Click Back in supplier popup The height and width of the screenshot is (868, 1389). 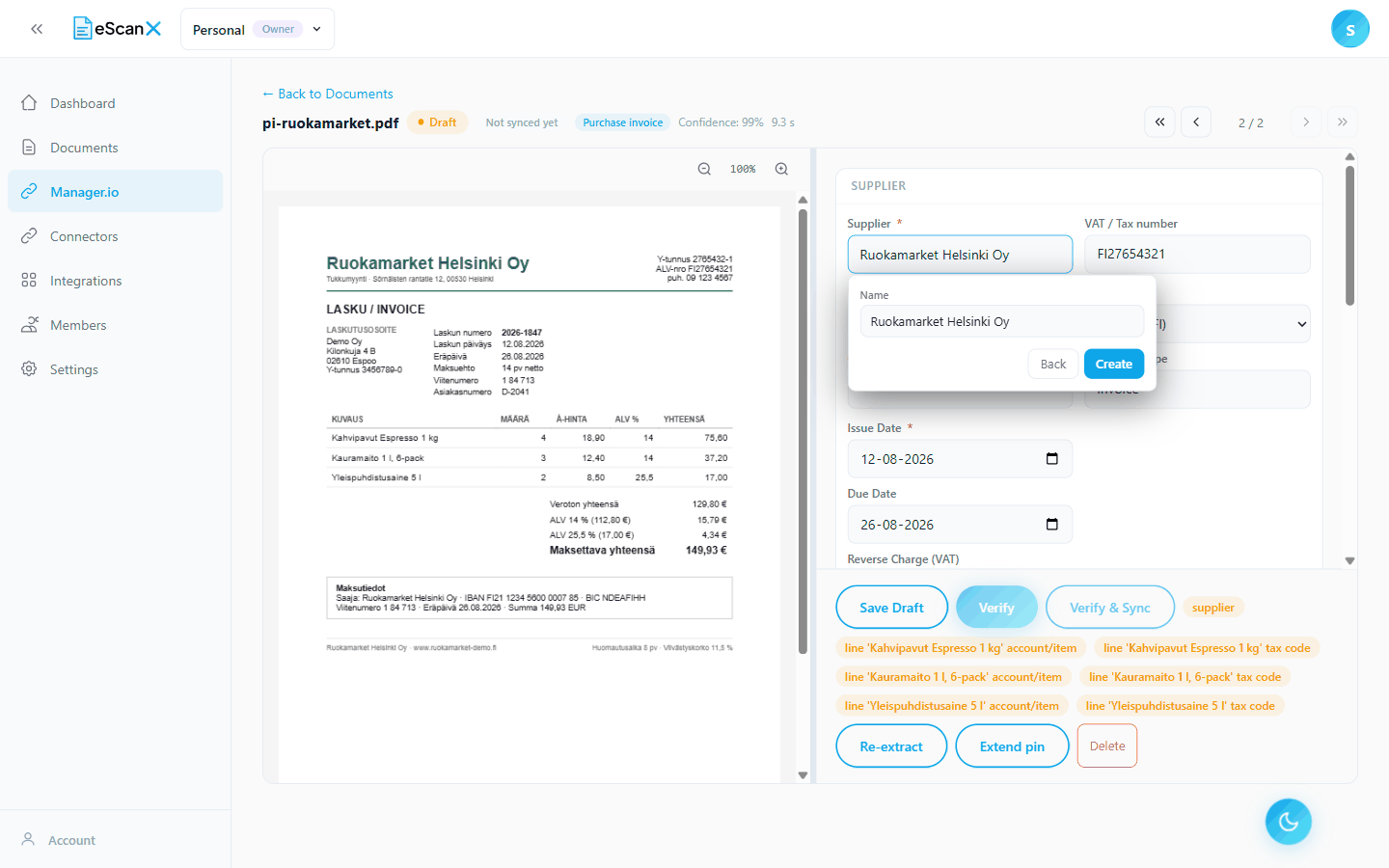[x=1053, y=364]
